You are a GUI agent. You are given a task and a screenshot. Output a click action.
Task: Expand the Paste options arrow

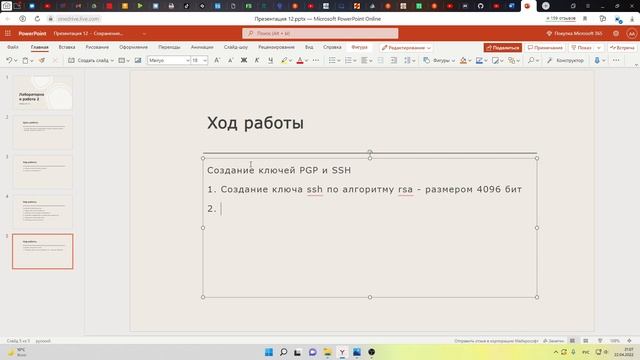tap(31, 60)
